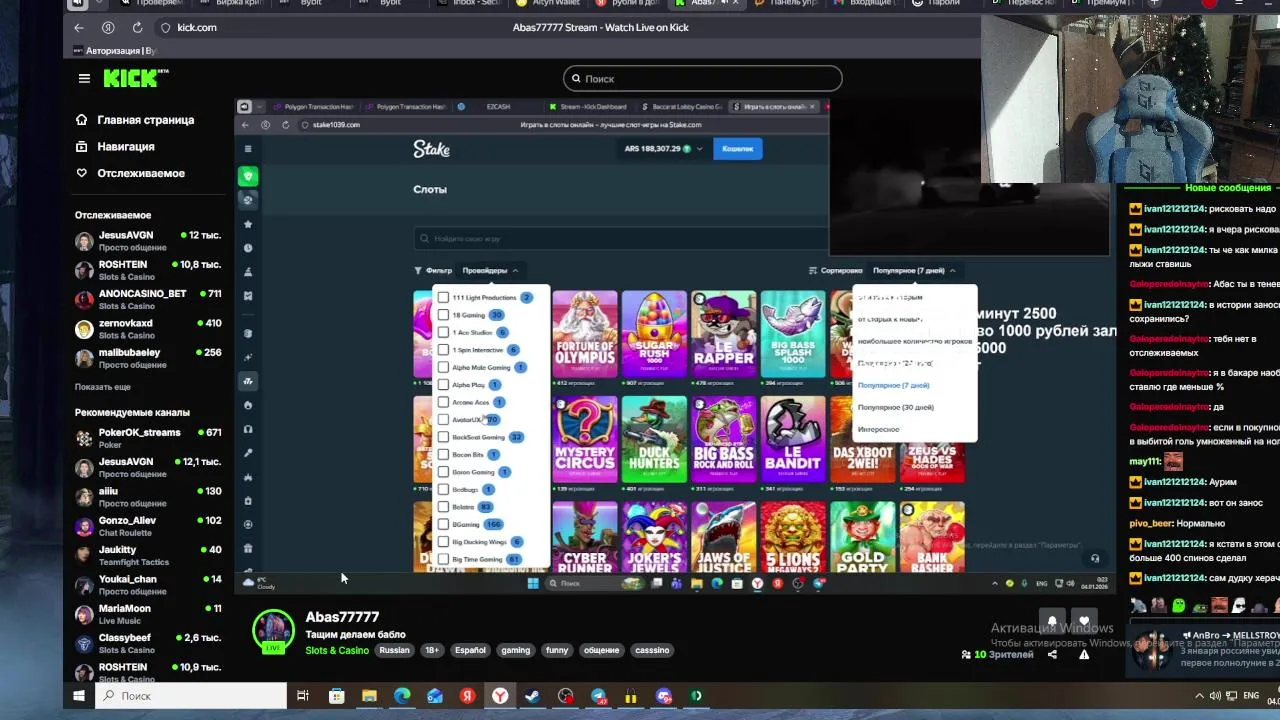
Task: Click Abas77777 live avatar
Action: click(x=273, y=632)
